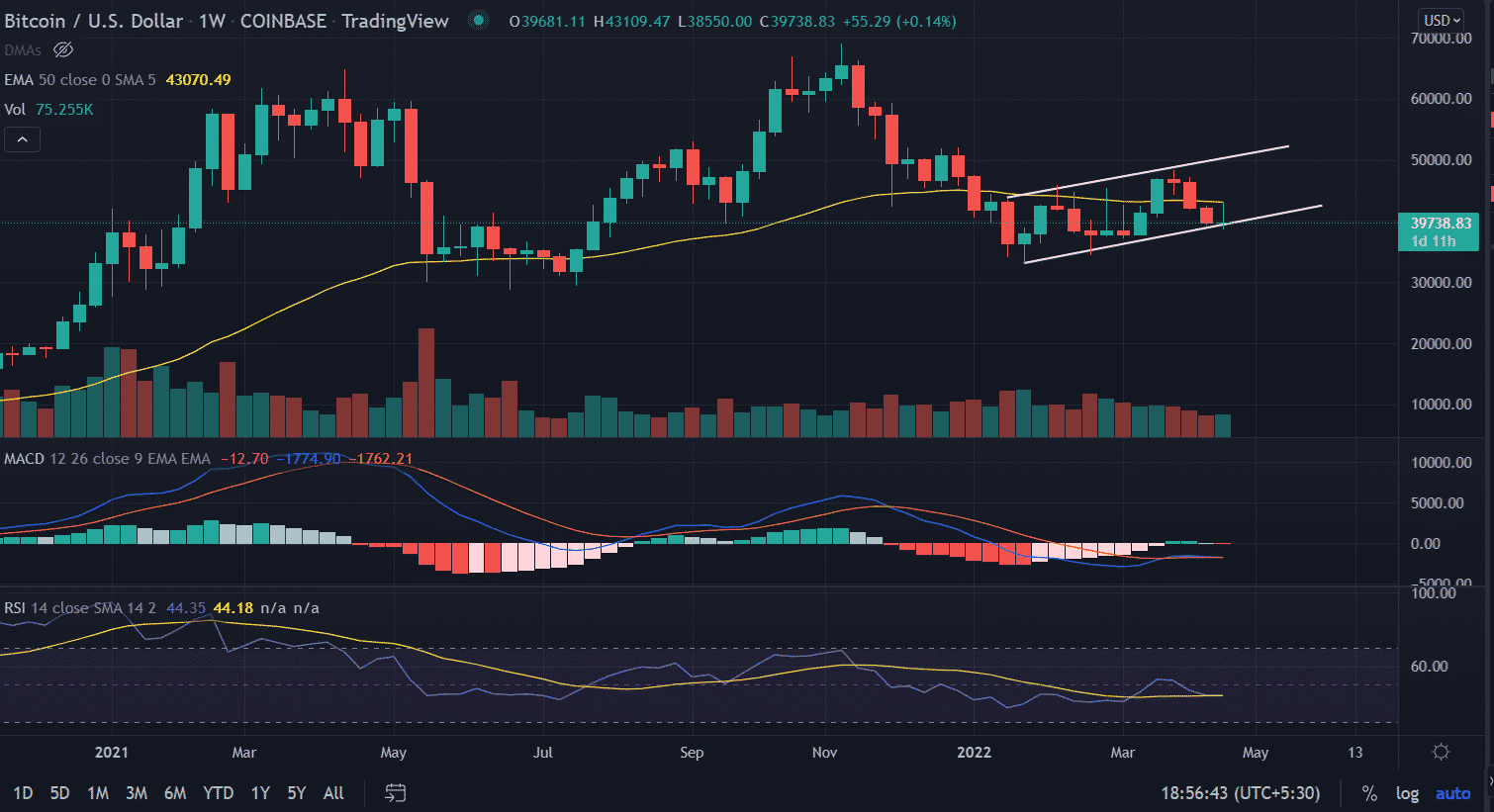The height and width of the screenshot is (812, 1494).
Task: Click the 1W interval label in header
Action: 212,21
